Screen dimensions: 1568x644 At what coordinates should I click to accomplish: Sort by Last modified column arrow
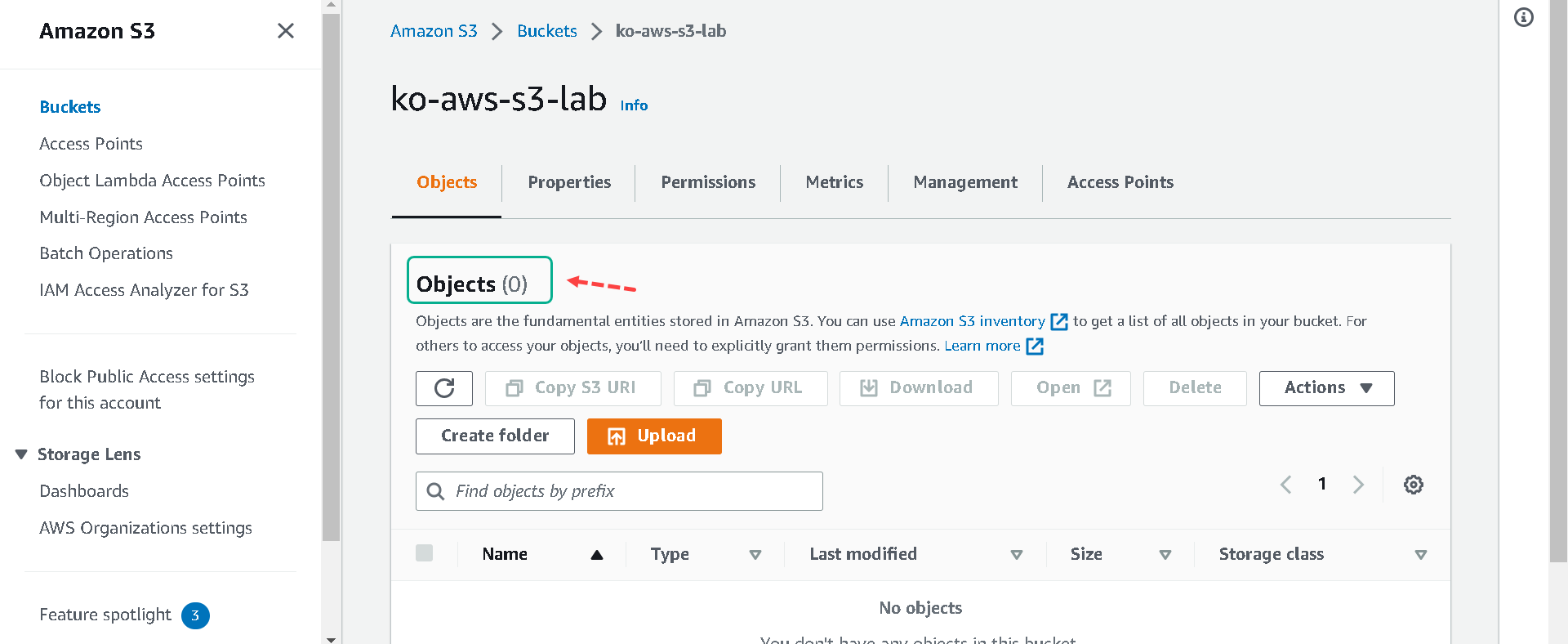pos(1017,555)
